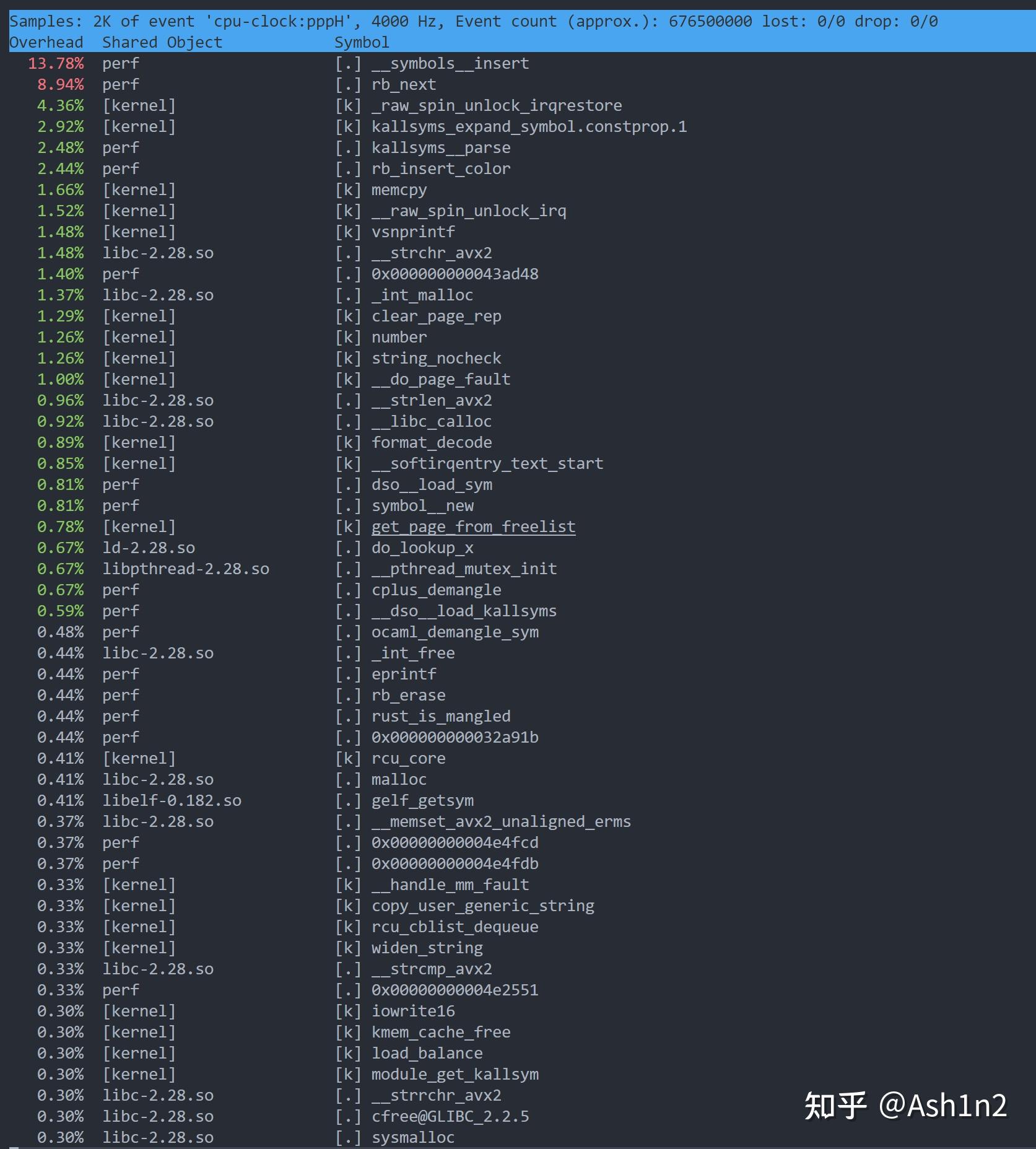The image size is (1036, 1149).
Task: Select the ld-2.28.so shared object
Action: coord(149,548)
